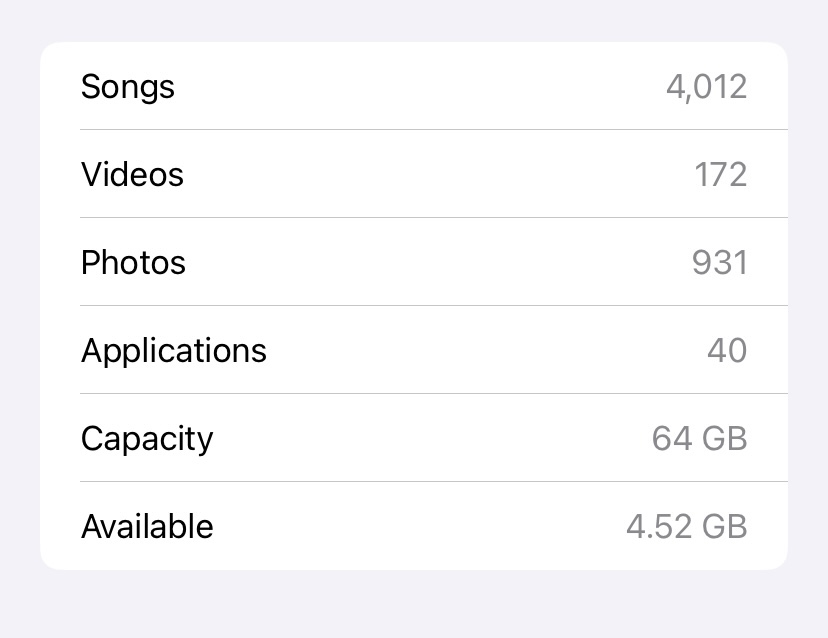This screenshot has width=828, height=638.
Task: Click empty middle of the Songs row
Action: [x=420, y=87]
